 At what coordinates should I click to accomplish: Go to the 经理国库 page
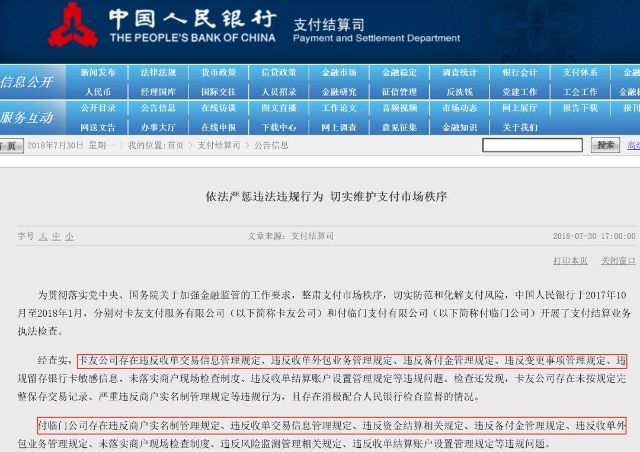158,92
